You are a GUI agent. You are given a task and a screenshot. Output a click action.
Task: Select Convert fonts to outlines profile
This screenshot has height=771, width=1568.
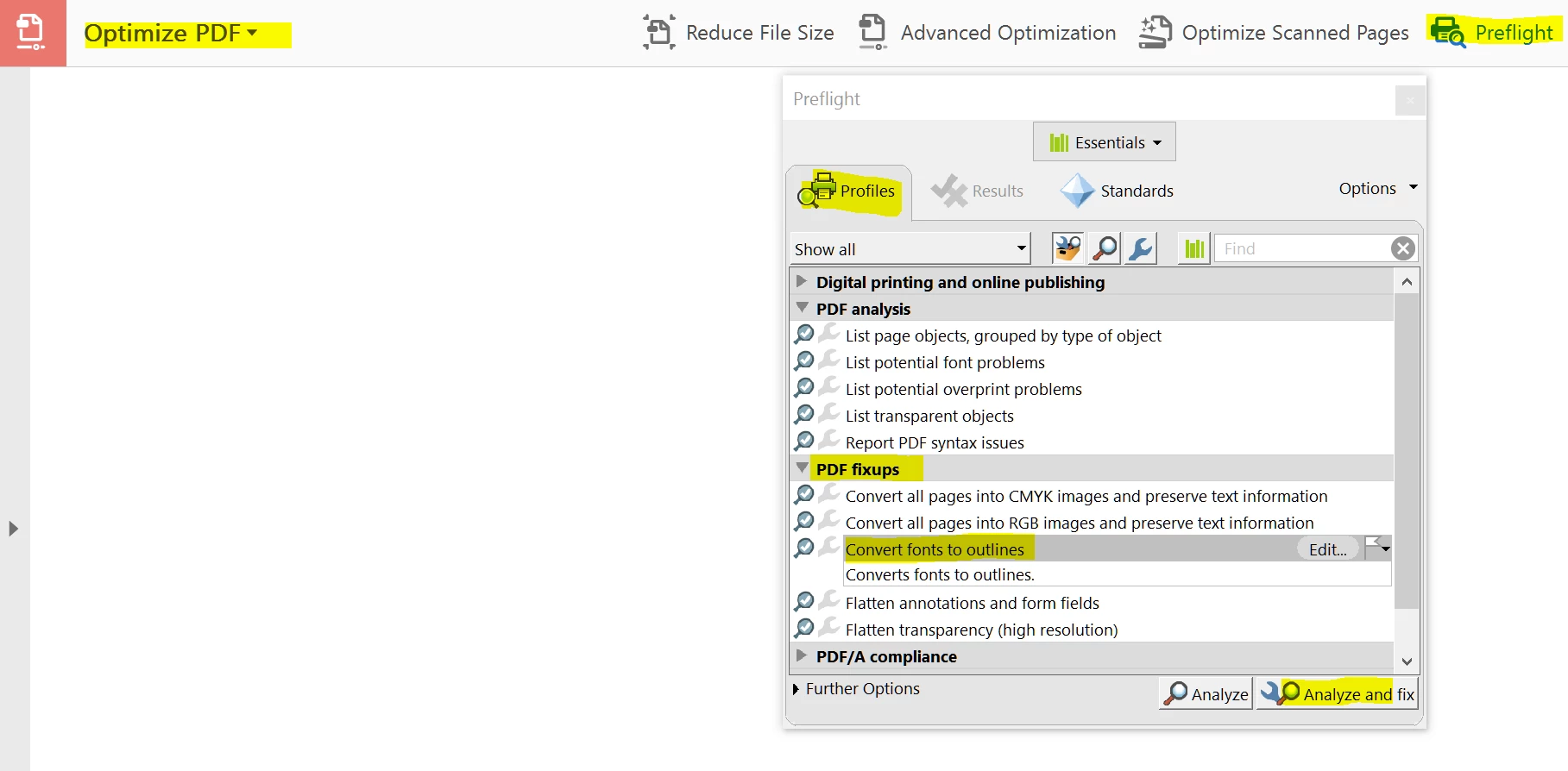coord(935,549)
